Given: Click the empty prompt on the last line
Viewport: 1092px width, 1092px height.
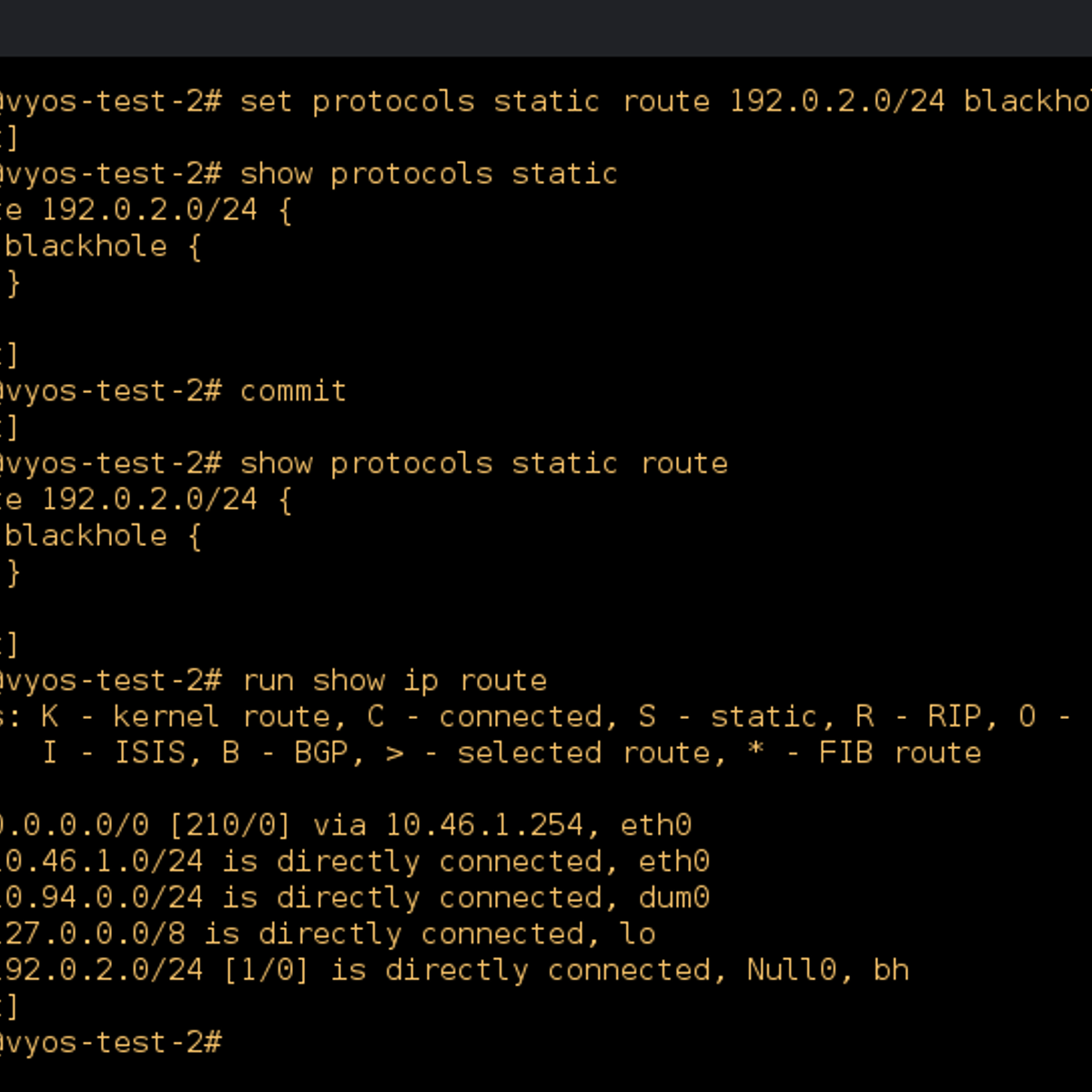Looking at the screenshot, I should coord(109,1043).
